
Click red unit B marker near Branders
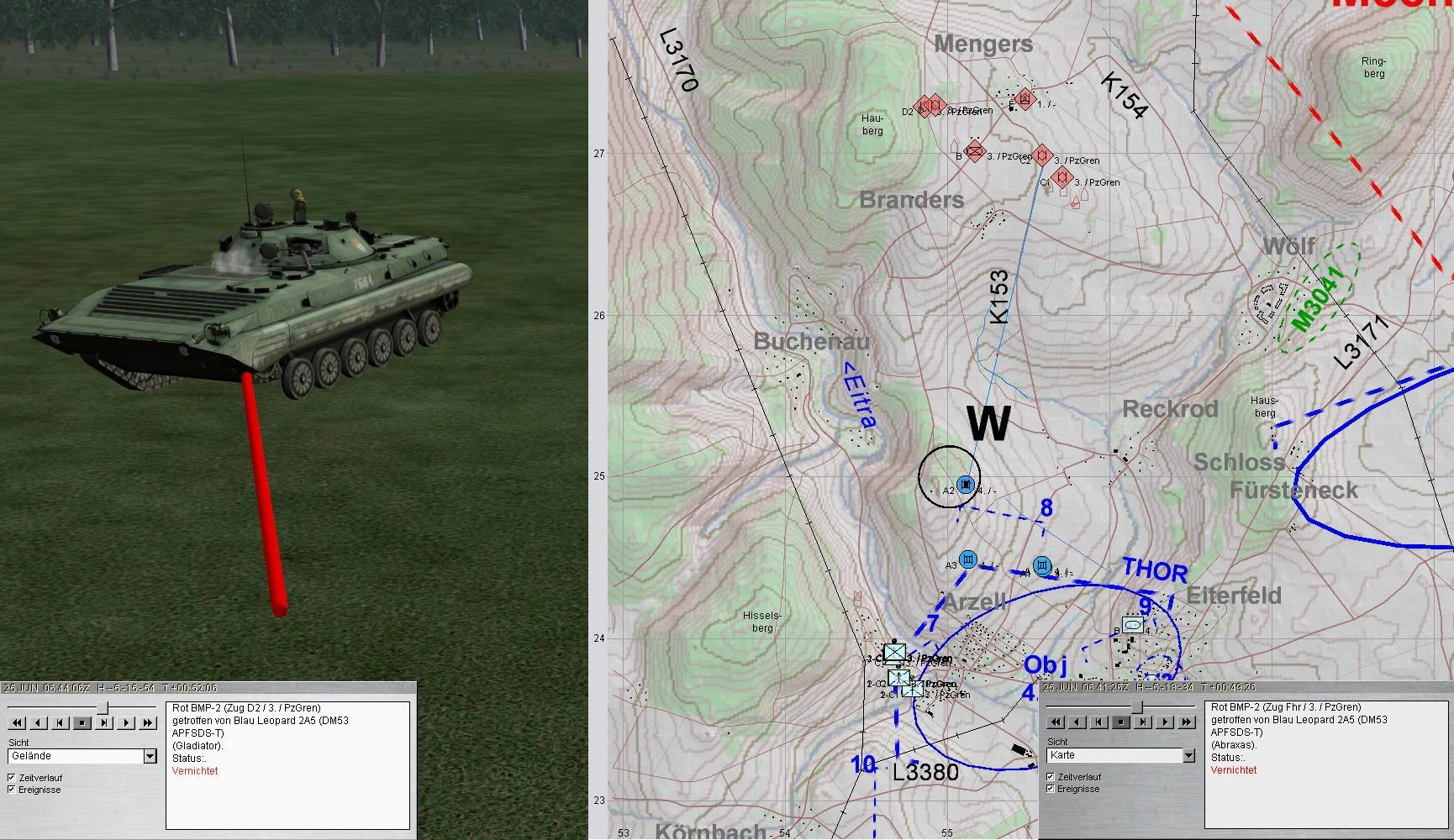pyautogui.click(x=974, y=151)
